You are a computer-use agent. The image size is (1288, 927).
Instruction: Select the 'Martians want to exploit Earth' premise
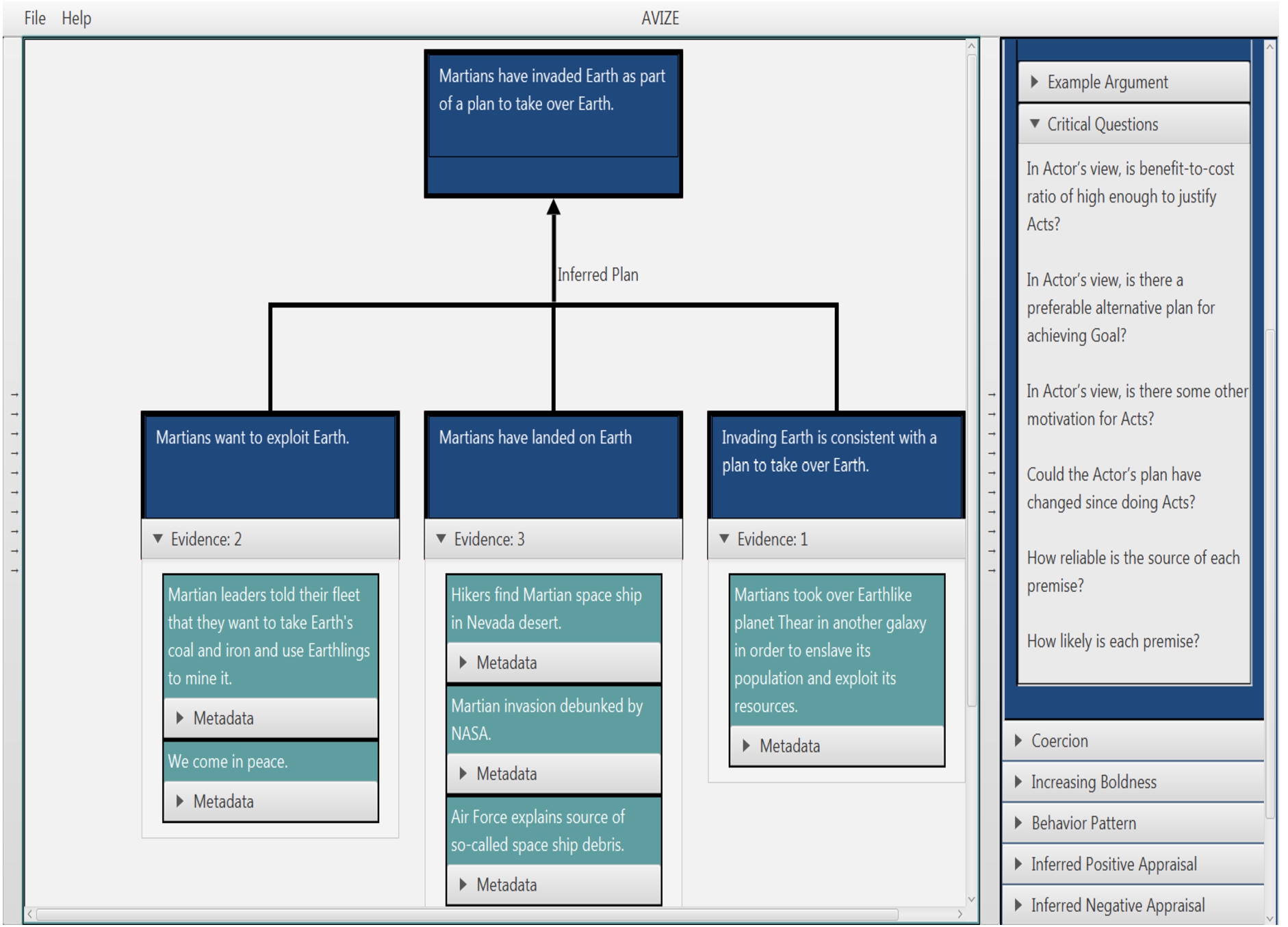[270, 466]
